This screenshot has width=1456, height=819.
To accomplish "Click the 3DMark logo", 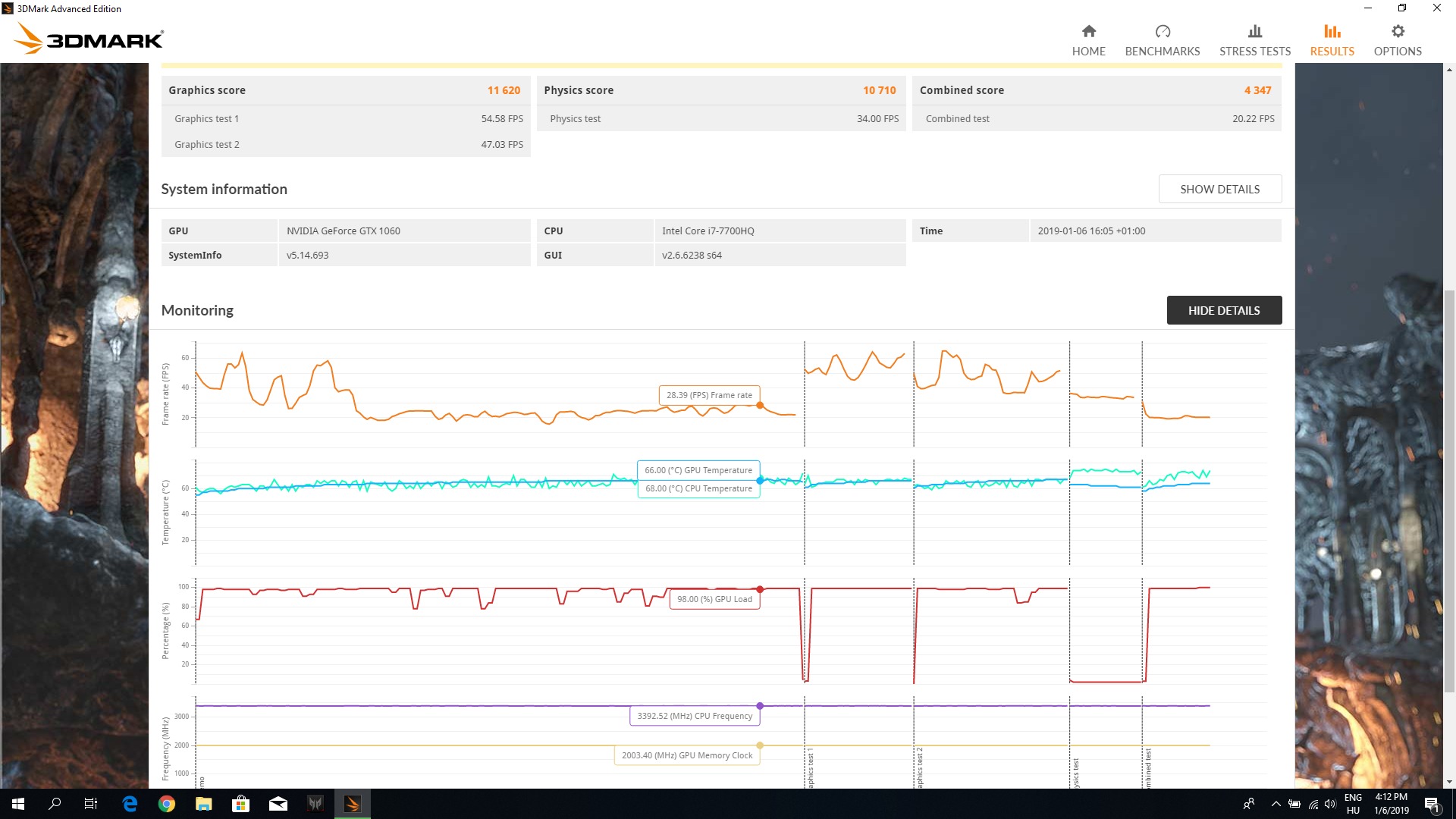I will click(x=89, y=38).
